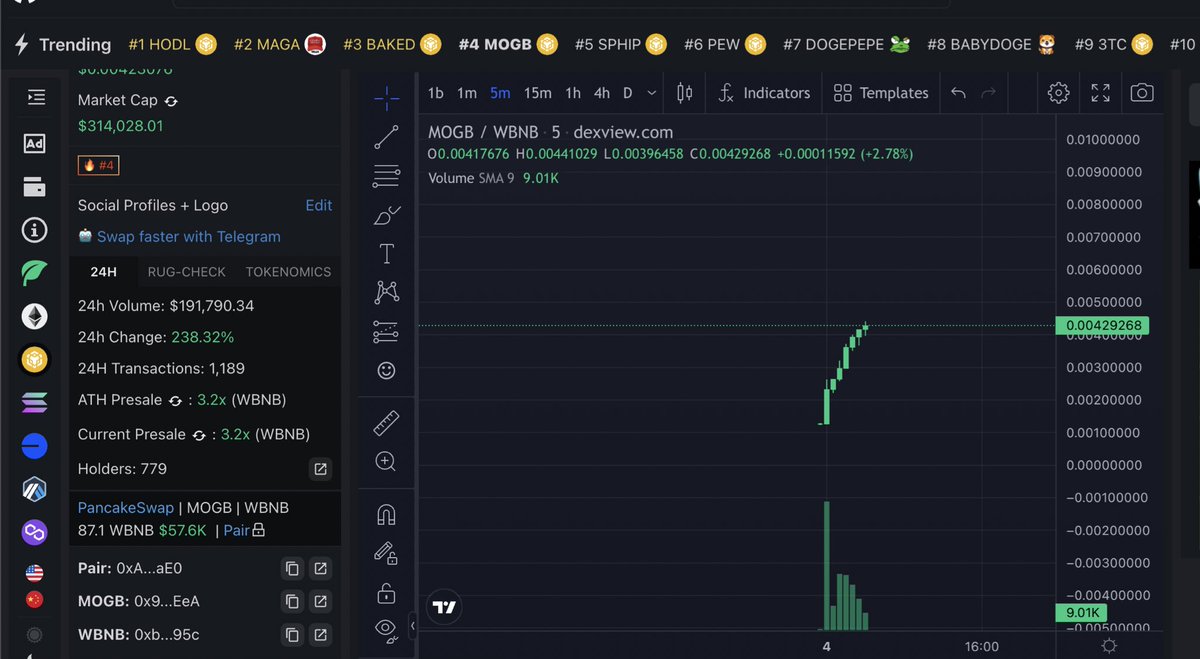Open MOGB address in explorer
Image resolution: width=1200 pixels, height=659 pixels.
(320, 602)
